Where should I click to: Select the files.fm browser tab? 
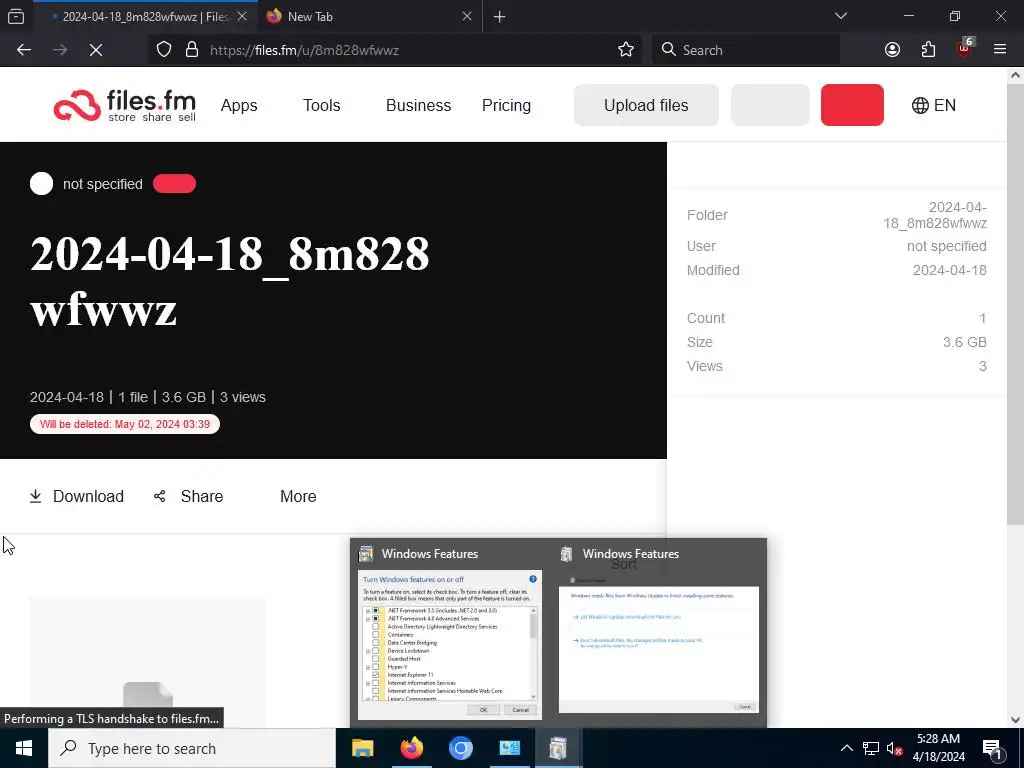pyautogui.click(x=145, y=16)
